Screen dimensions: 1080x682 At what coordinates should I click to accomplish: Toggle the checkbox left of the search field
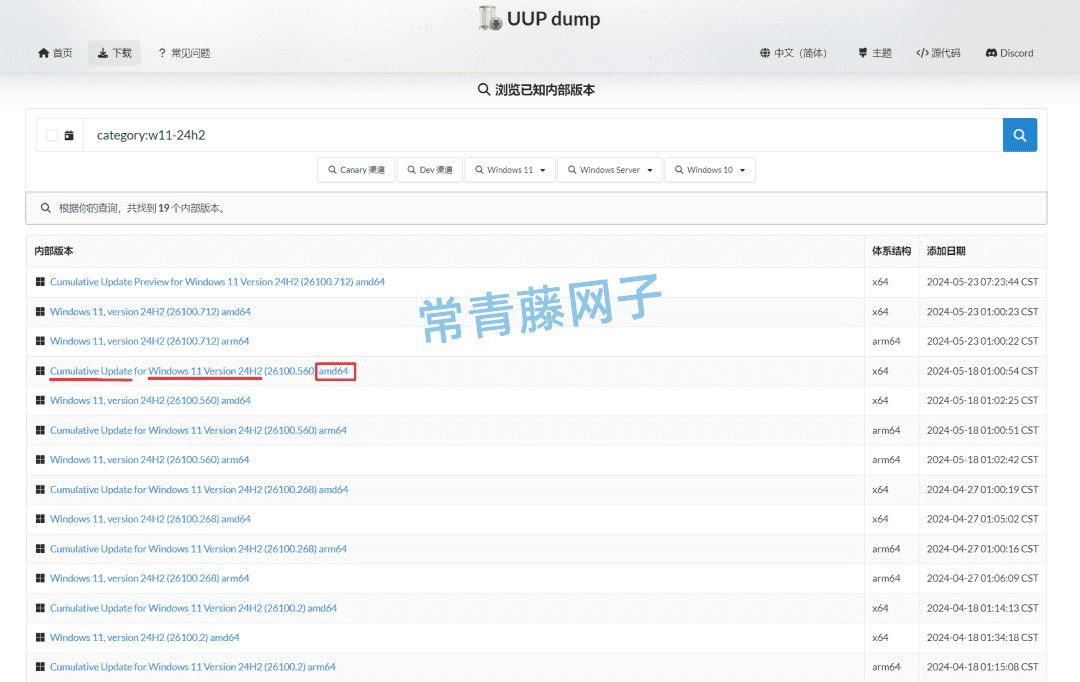[52, 135]
